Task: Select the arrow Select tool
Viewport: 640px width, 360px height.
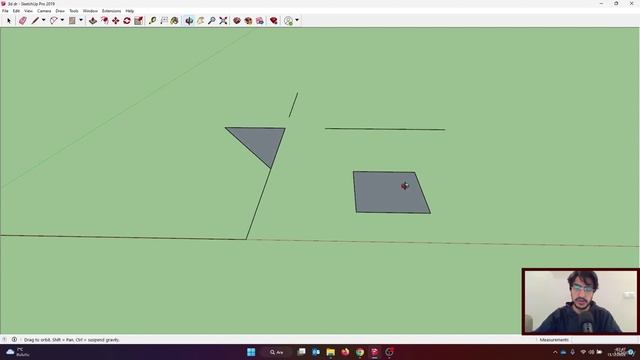Action: tap(9, 20)
